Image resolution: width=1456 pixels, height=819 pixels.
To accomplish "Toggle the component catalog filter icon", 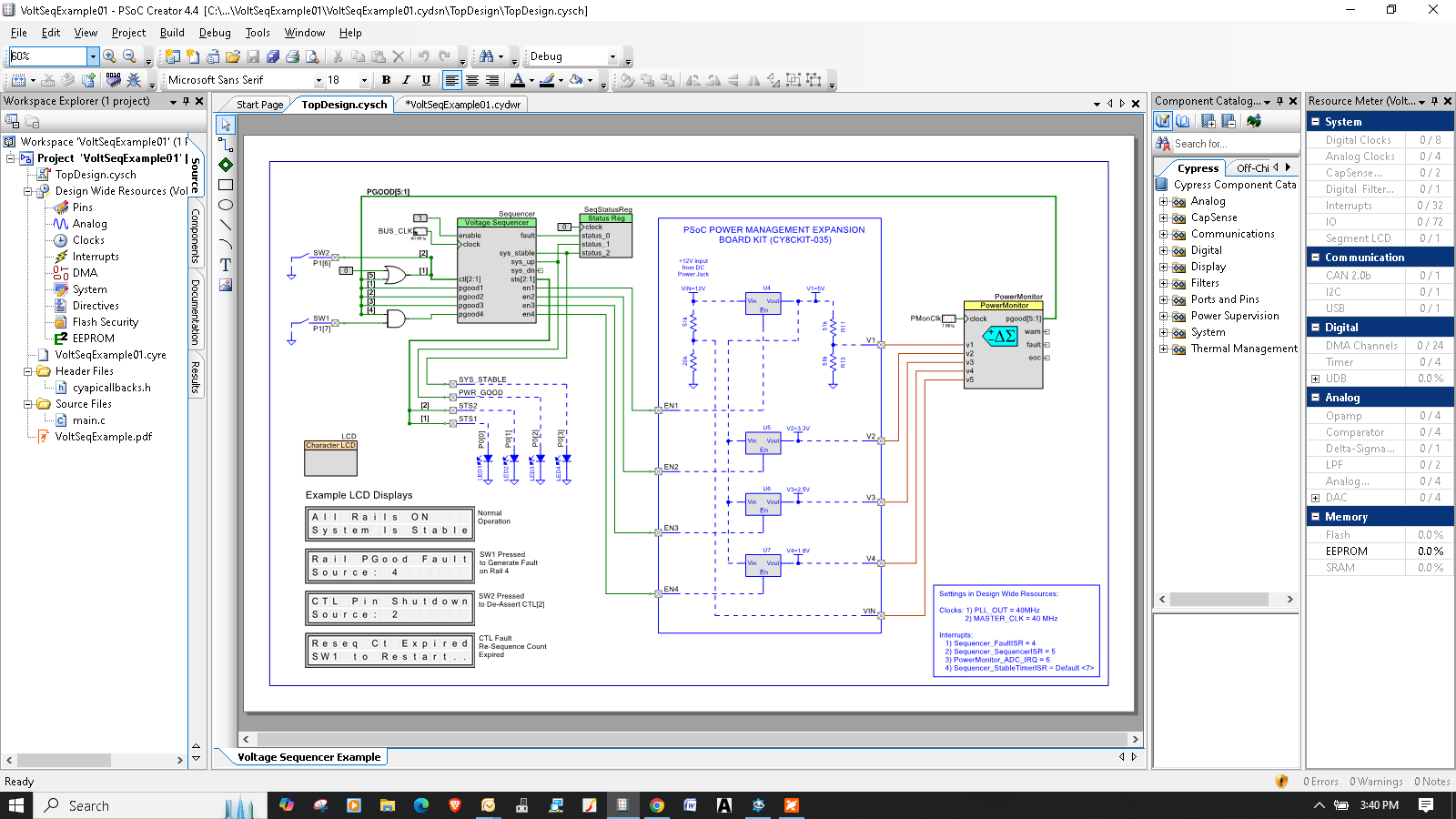I will click(1163, 121).
